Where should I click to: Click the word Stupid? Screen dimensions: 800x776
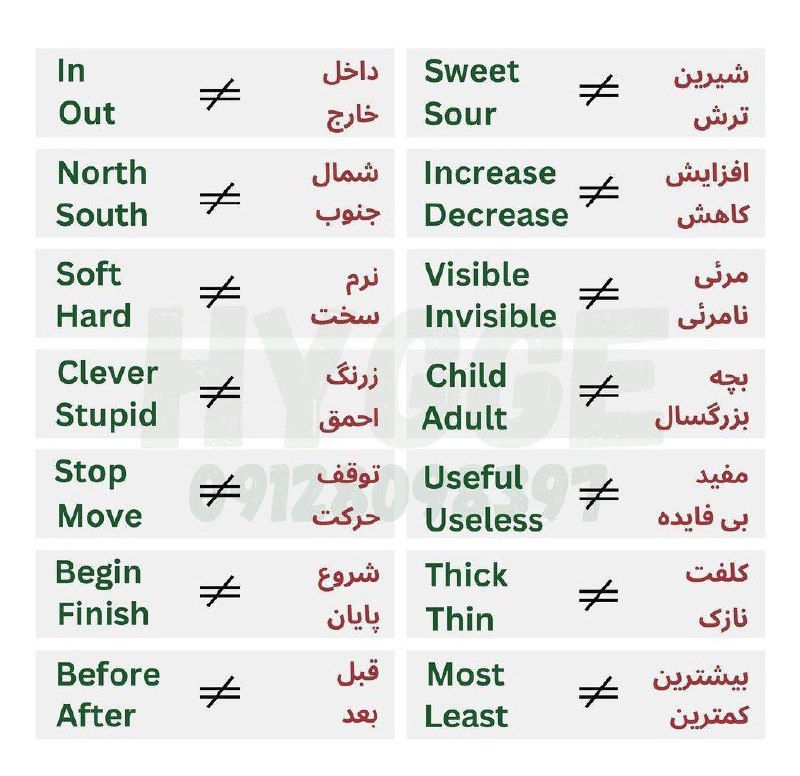pyautogui.click(x=106, y=415)
